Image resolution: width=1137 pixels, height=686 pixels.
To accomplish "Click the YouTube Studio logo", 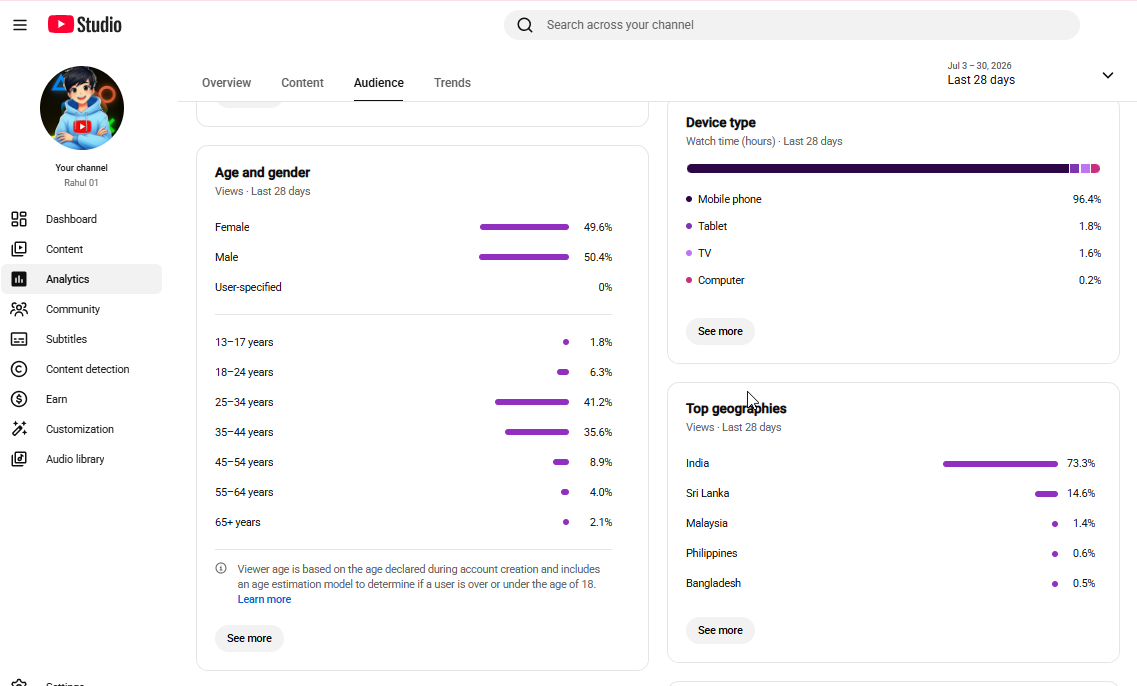I will pyautogui.click(x=85, y=25).
